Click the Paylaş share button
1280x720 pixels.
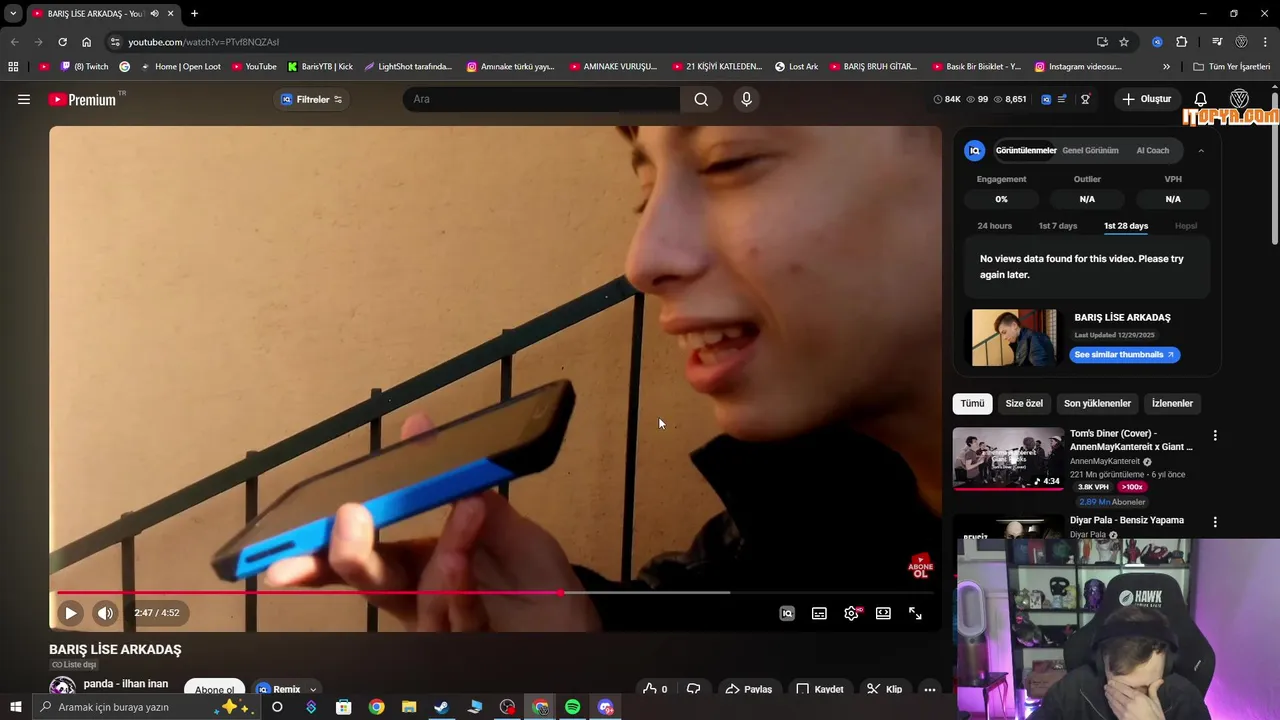[749, 689]
